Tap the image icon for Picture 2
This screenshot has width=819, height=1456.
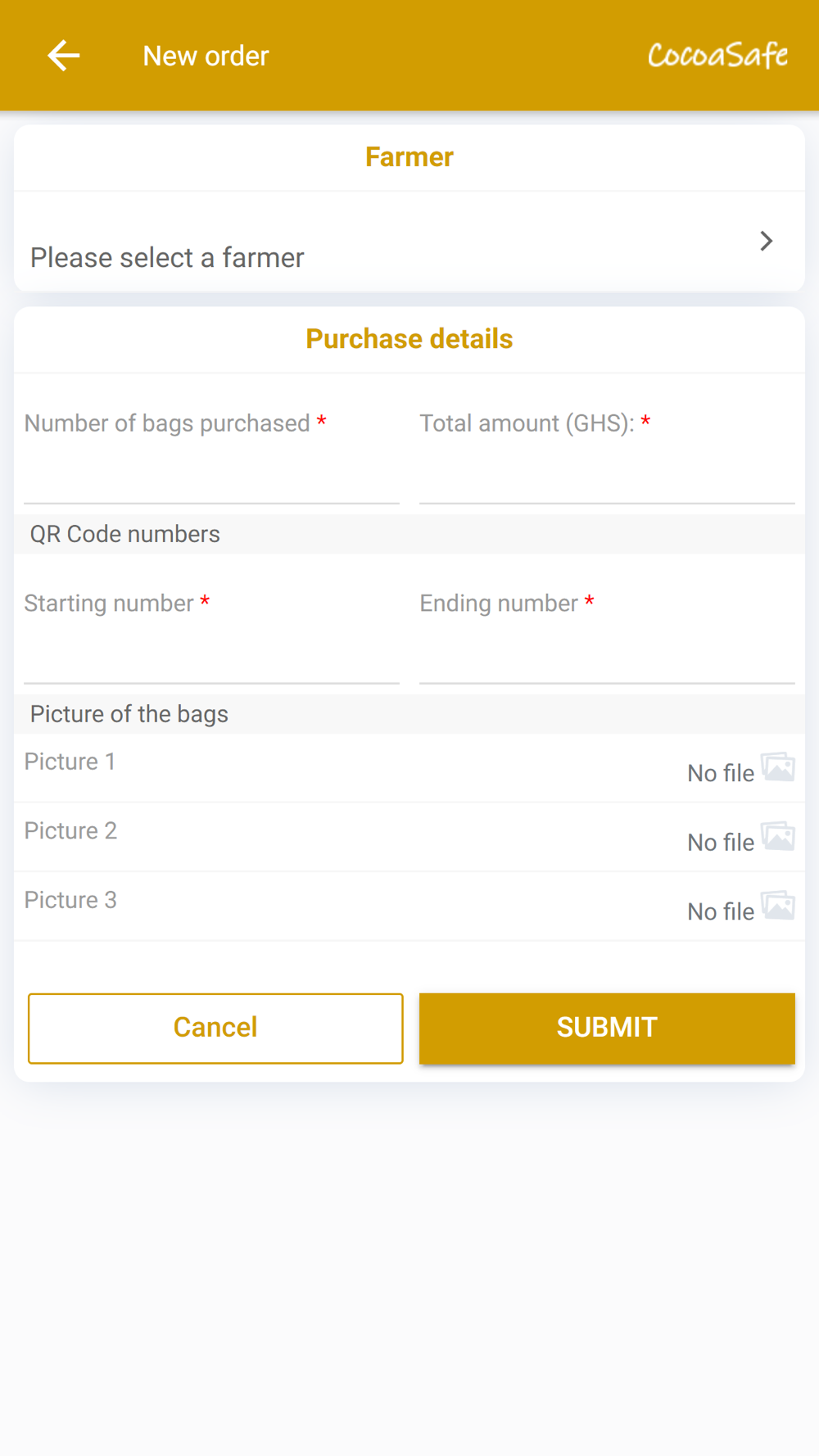pos(778,837)
